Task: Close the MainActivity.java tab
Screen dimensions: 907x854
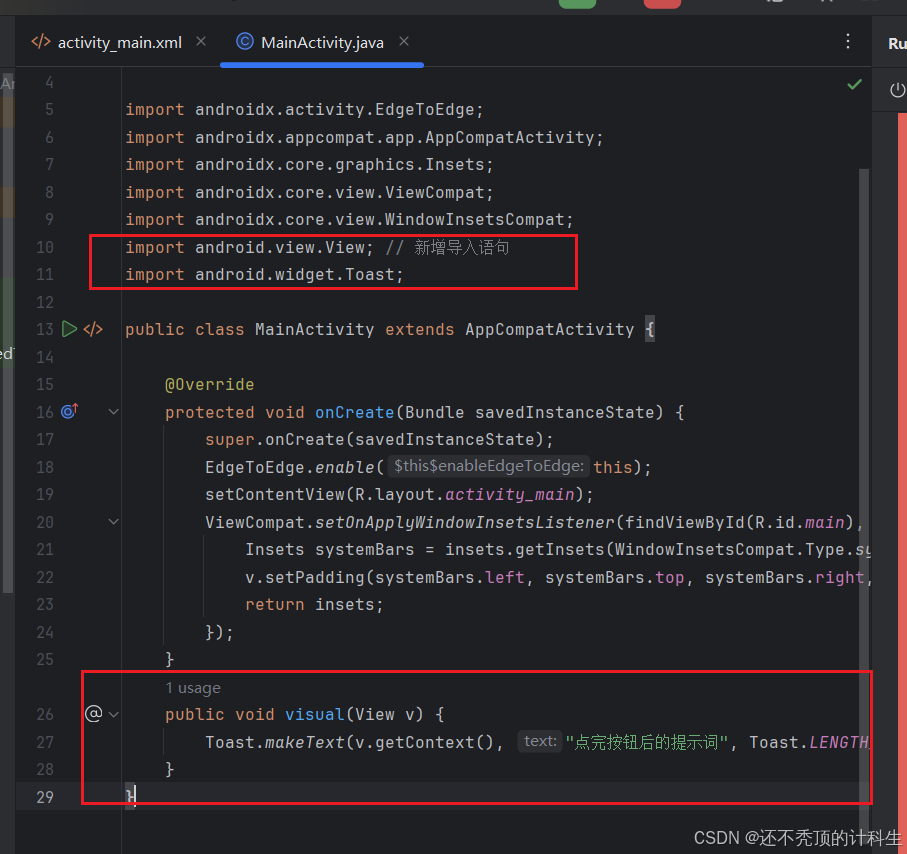Action: (x=404, y=42)
